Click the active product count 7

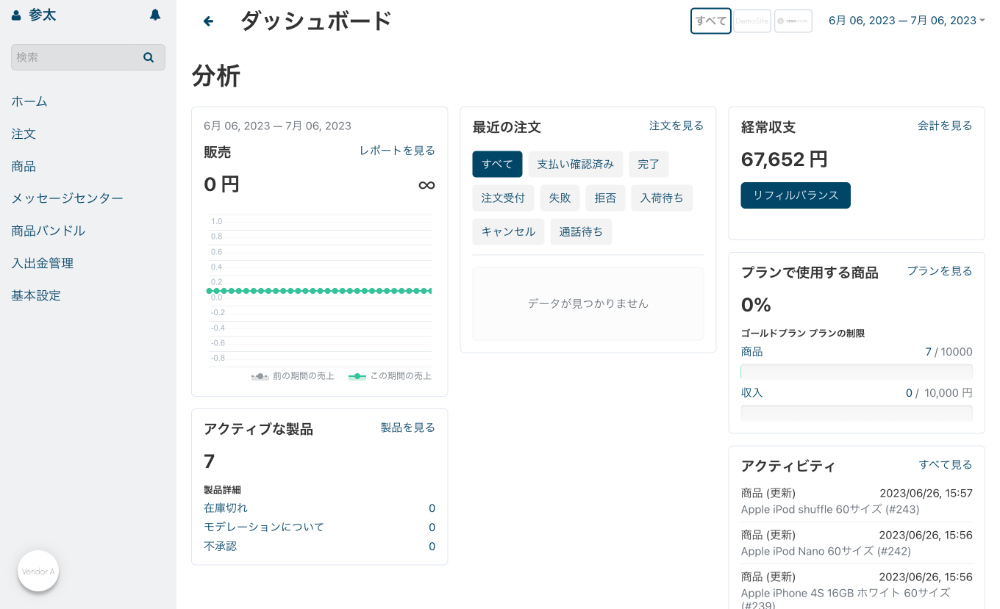pos(209,461)
